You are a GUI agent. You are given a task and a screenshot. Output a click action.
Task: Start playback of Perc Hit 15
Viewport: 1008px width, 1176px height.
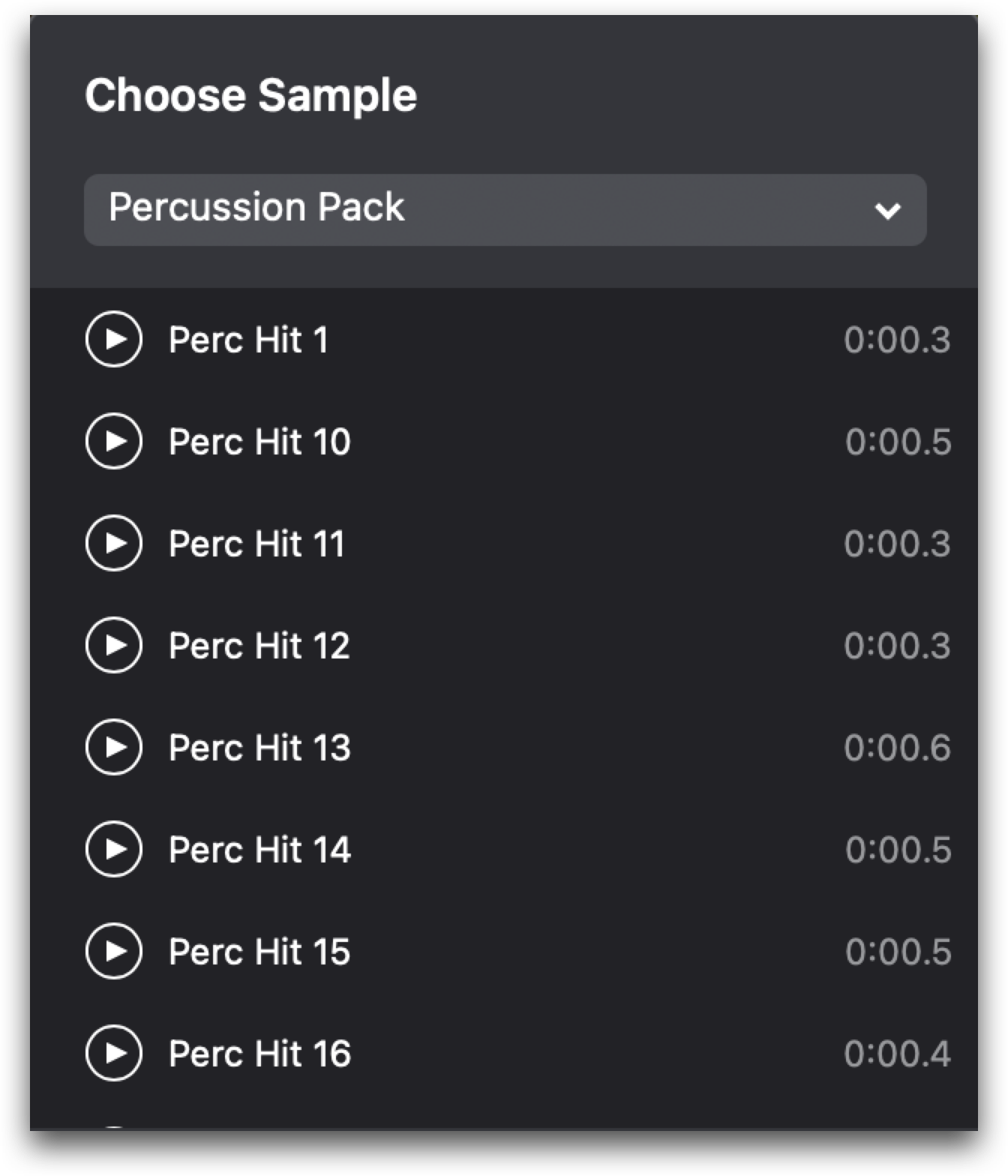(113, 951)
